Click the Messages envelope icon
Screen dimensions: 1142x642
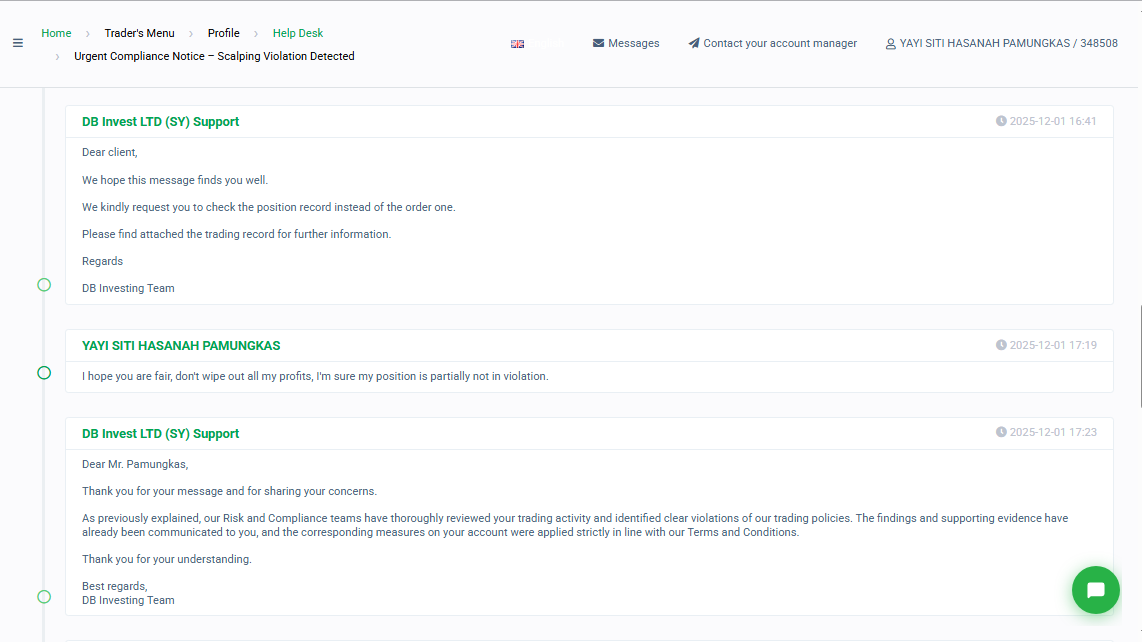click(x=598, y=43)
